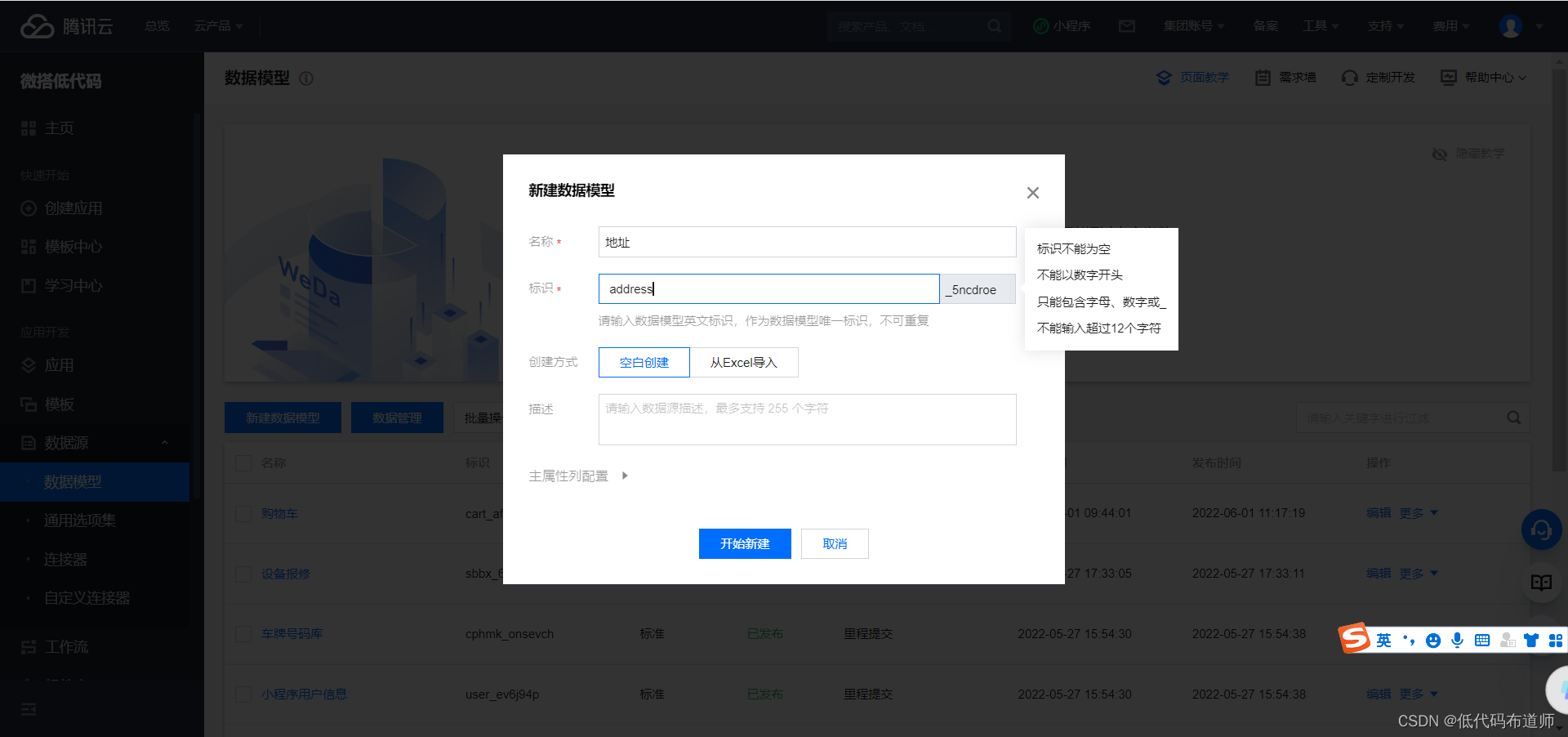
Task: Check the 设备报修 row checkbox
Action: 243,574
